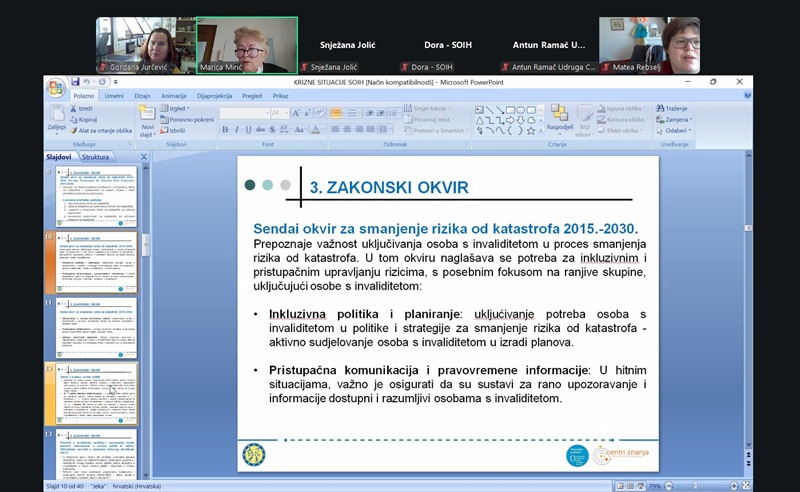Open the Raspodijeli arrange tool
Image resolution: width=800 pixels, height=492 pixels.
click(560, 117)
